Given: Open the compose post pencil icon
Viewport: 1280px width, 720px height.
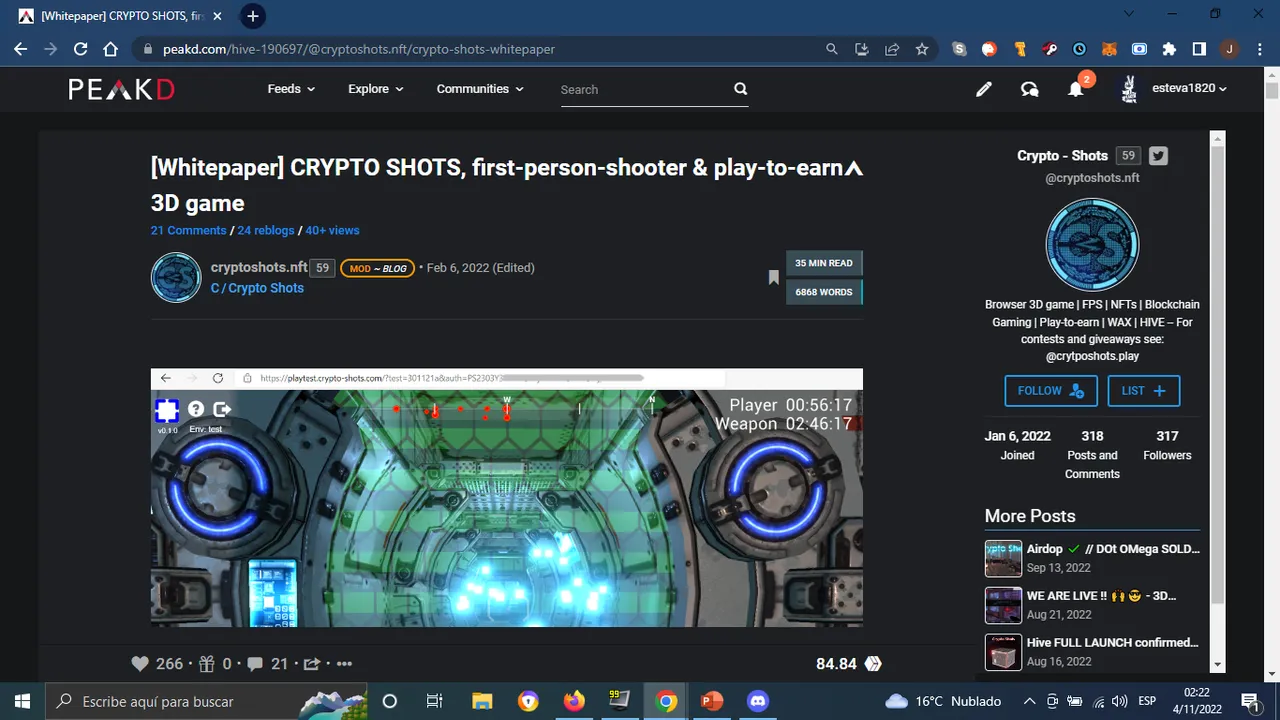Looking at the screenshot, I should tap(984, 89).
